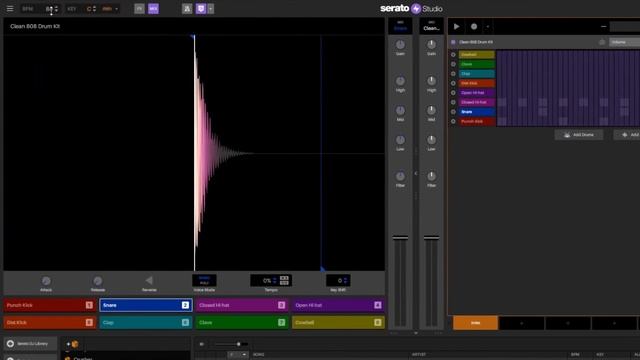Click Clean 808 Drum Kit deck icon
This screenshot has width=640, height=360.
(x=453, y=42)
